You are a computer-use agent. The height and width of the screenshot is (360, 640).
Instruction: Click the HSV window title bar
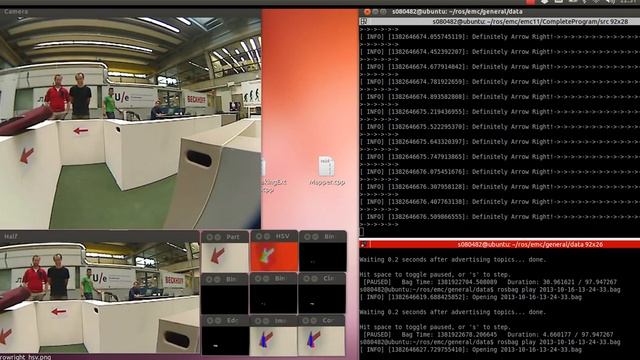274,237
